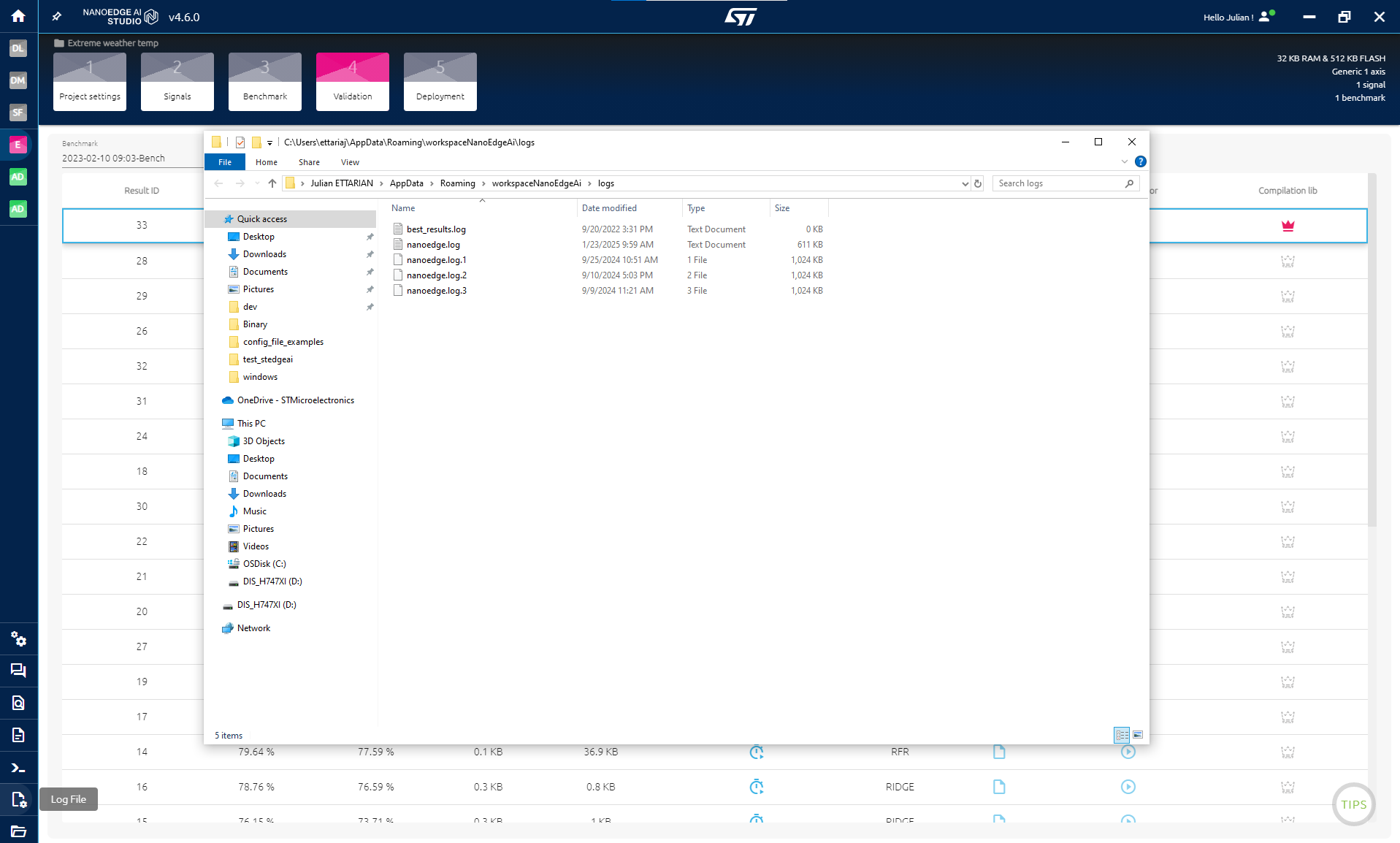1400x843 pixels.
Task: Open the embedded terminal icon in sidebar
Action: [18, 767]
